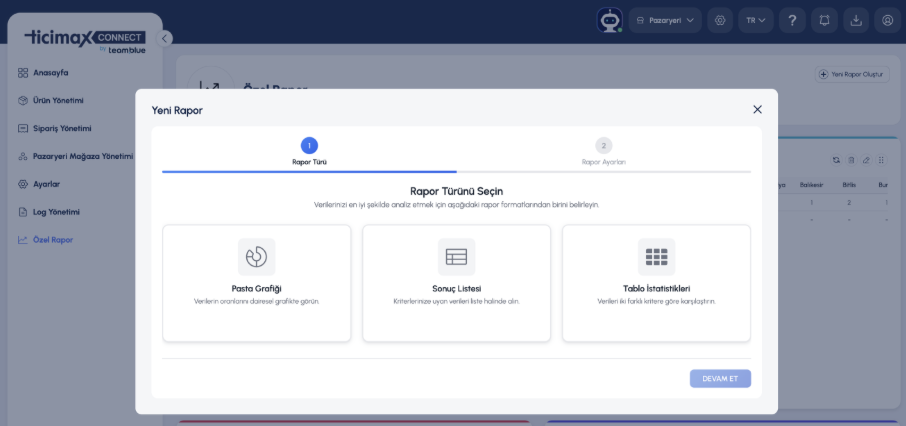Click edit pencil icon on background card
Viewport: 906px width, 426px height.
click(866, 160)
